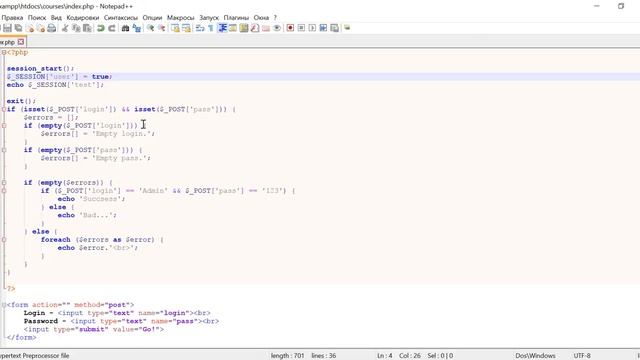Screen dimensions: 640x360
Task: Collapse fold at if (empty($errors)) line
Action: [x=4, y=182]
